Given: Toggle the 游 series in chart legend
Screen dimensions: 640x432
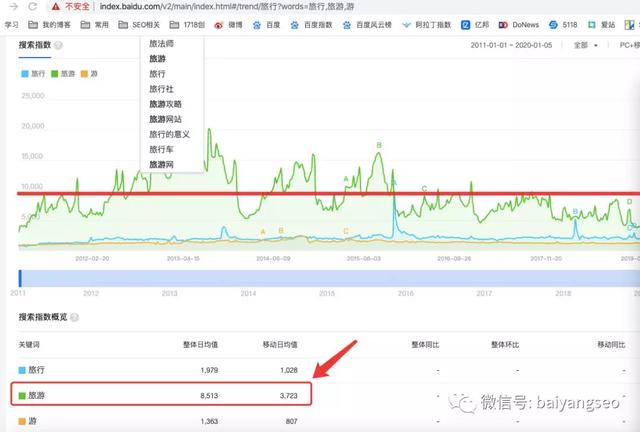Looking at the screenshot, I should tap(90, 74).
